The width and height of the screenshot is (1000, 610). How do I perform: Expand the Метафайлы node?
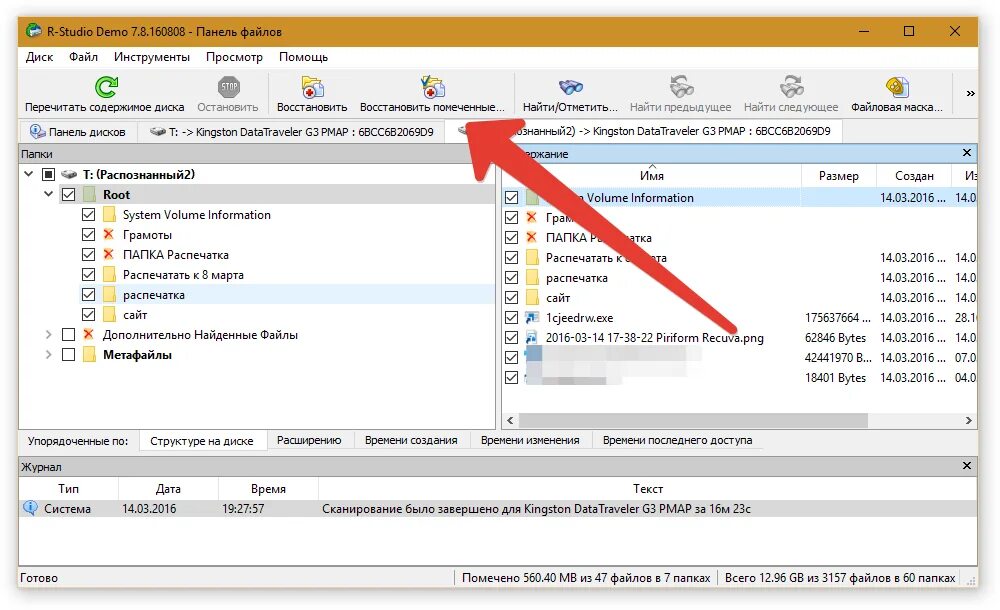(x=48, y=355)
